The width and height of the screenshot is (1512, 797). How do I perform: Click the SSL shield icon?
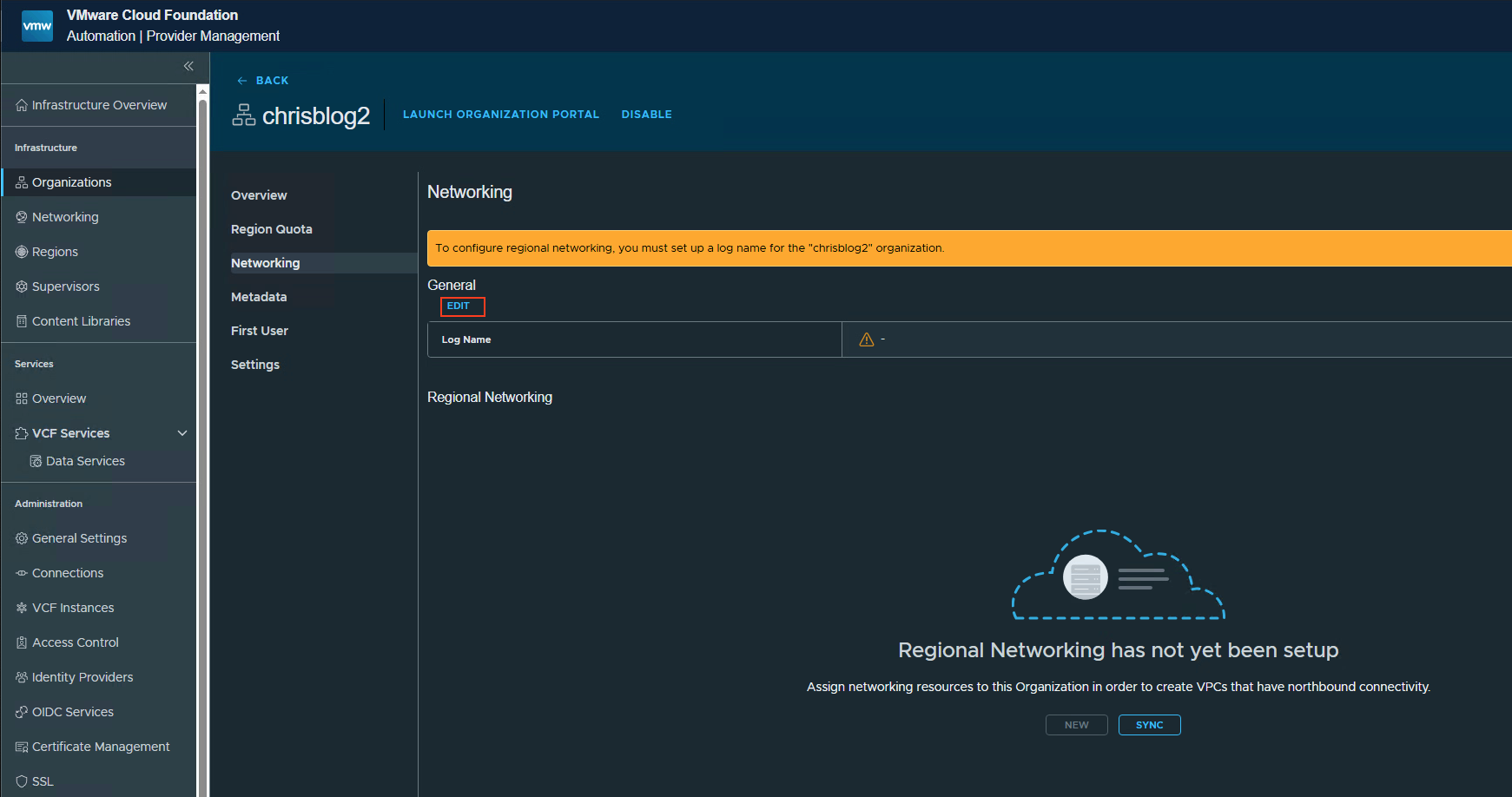pos(22,781)
